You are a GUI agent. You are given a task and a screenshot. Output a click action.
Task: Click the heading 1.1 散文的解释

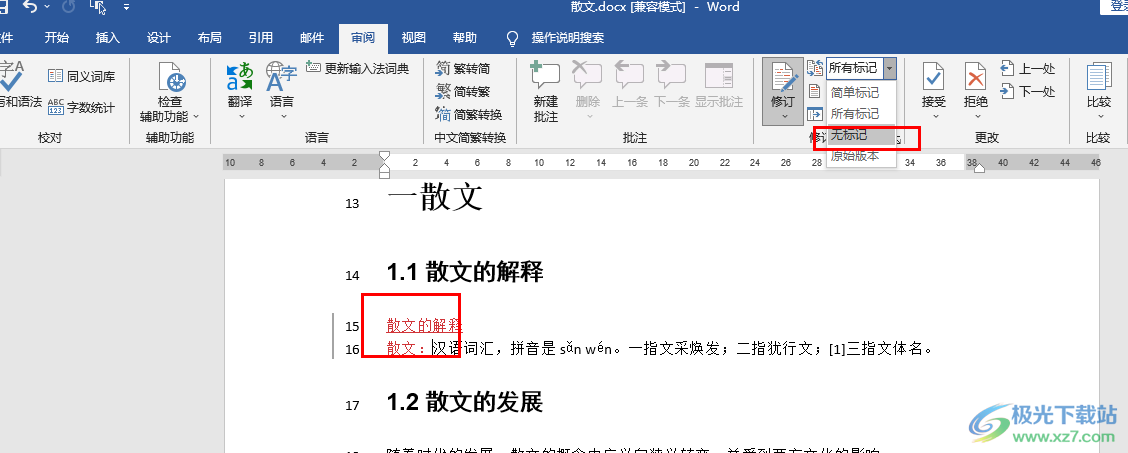click(465, 272)
